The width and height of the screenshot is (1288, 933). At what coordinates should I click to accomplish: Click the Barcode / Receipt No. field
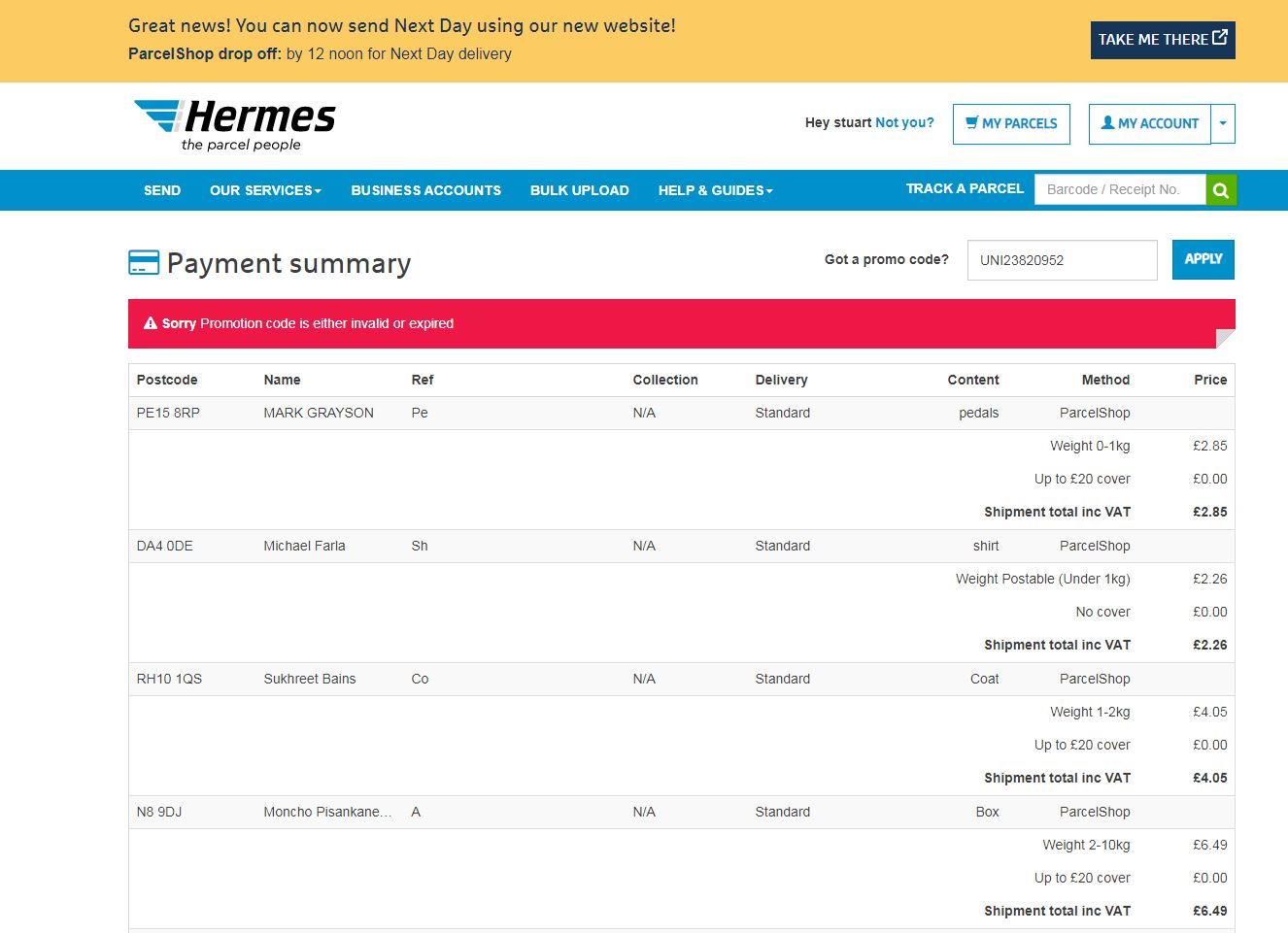click(1120, 190)
